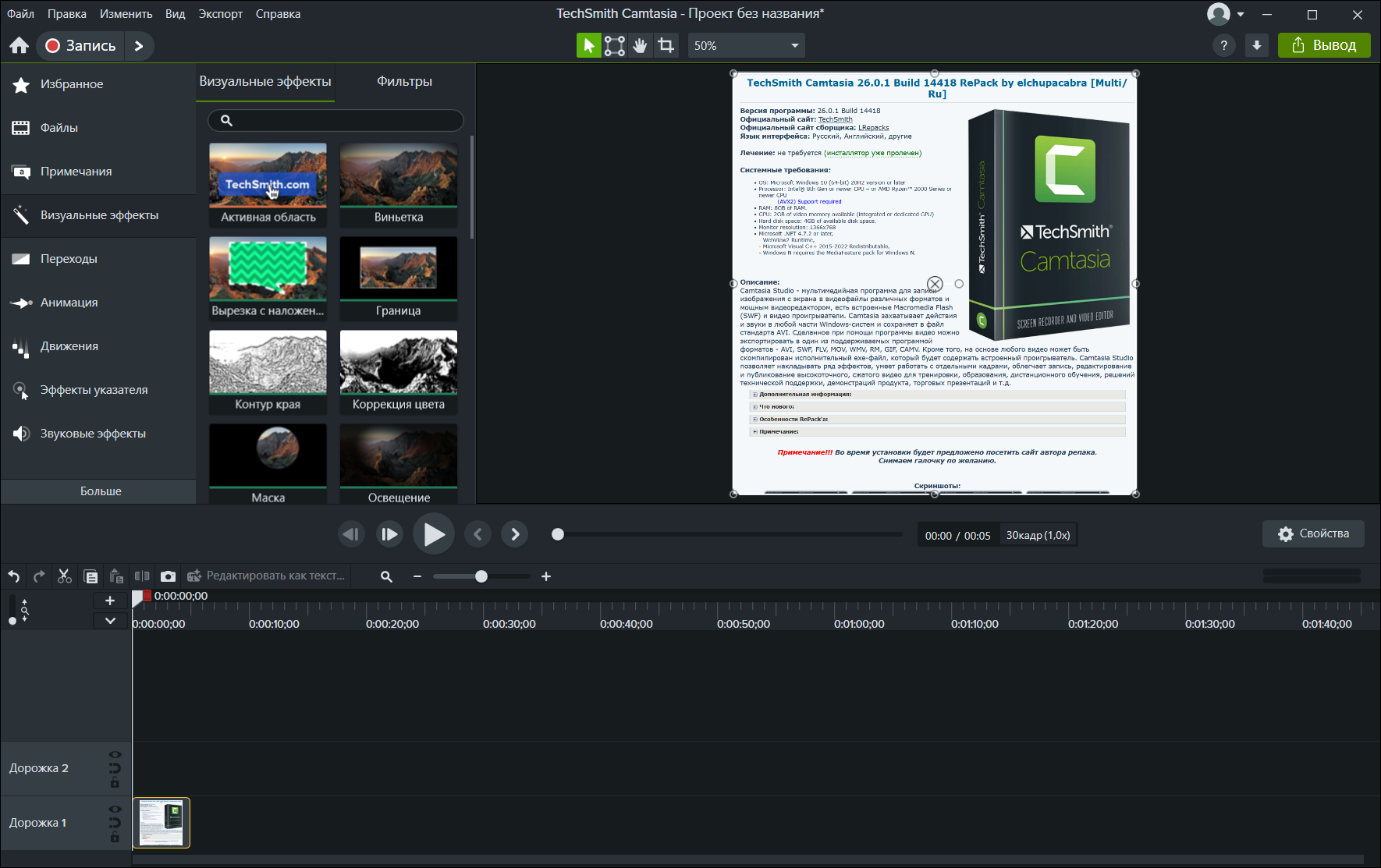Play the video preview
This screenshot has width=1381, height=868.
(x=434, y=534)
